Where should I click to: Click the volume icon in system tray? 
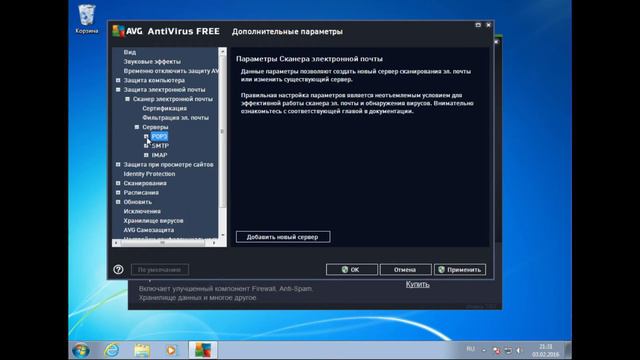tap(519, 350)
